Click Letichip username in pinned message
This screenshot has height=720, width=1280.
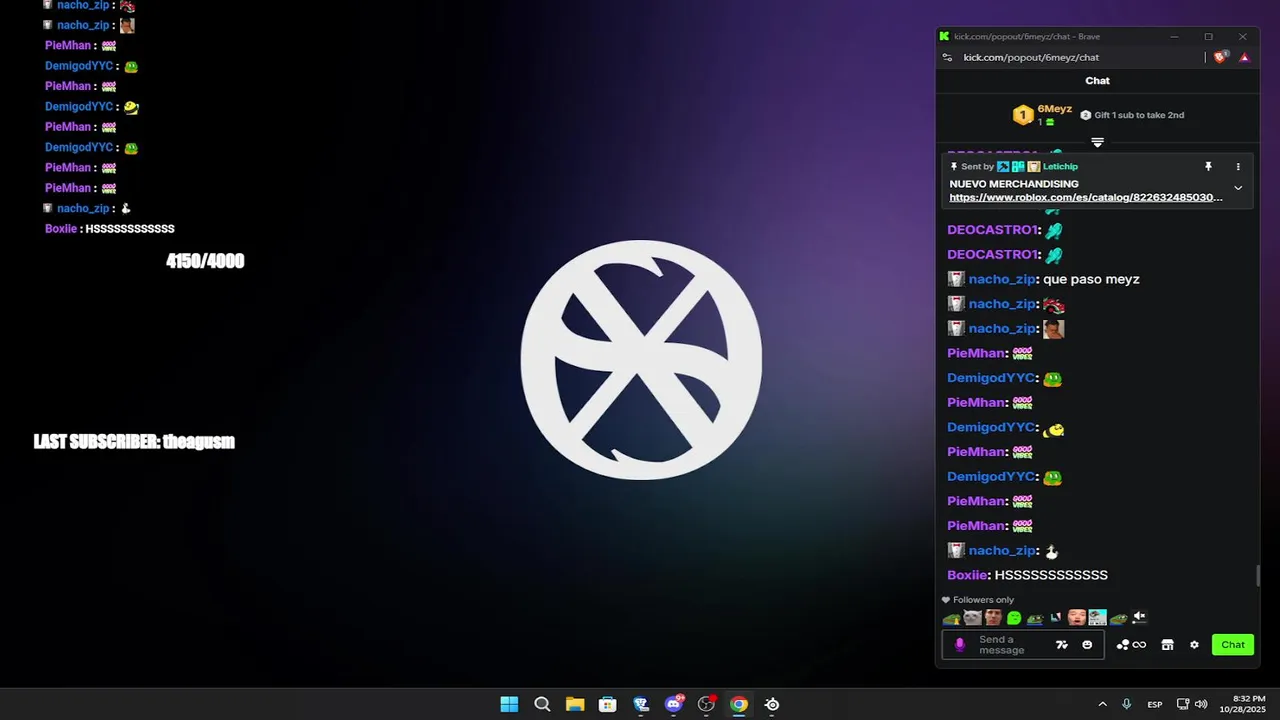tap(1060, 167)
